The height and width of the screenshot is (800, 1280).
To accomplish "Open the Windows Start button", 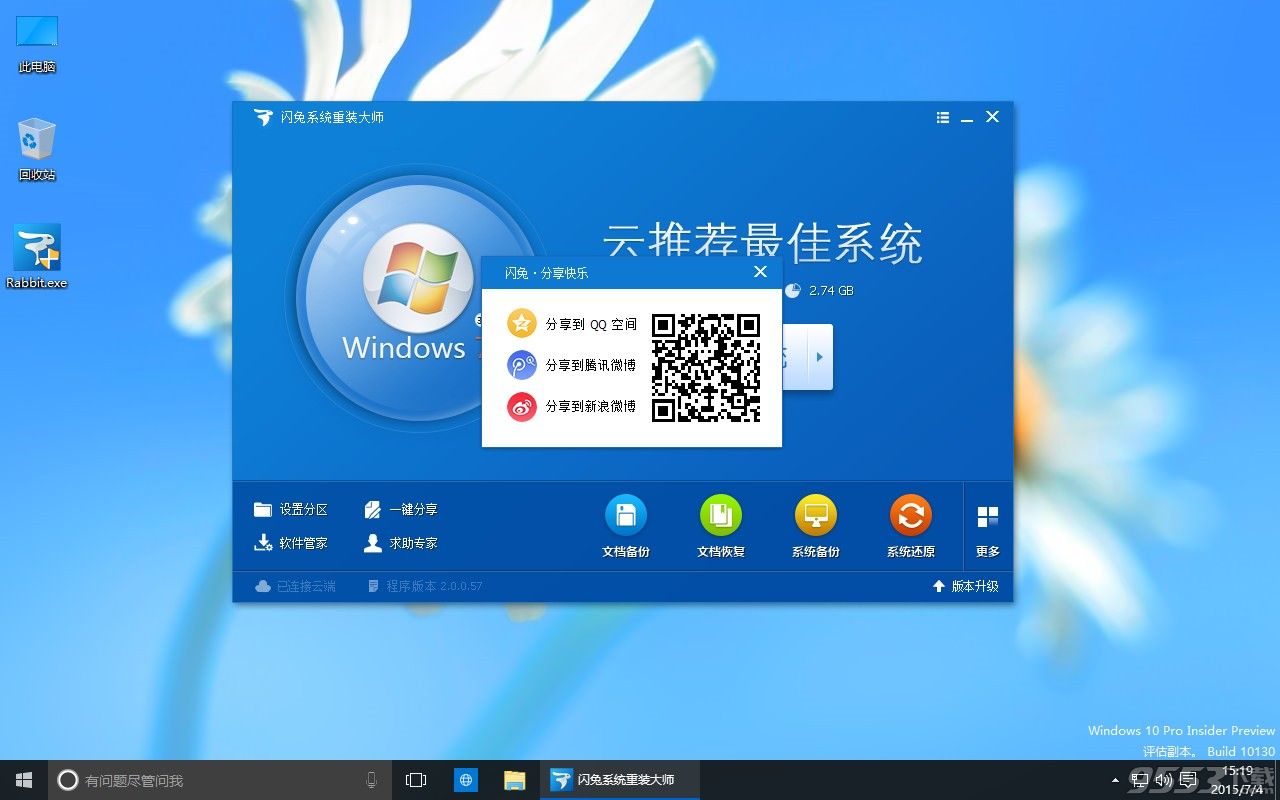I will click(24, 780).
